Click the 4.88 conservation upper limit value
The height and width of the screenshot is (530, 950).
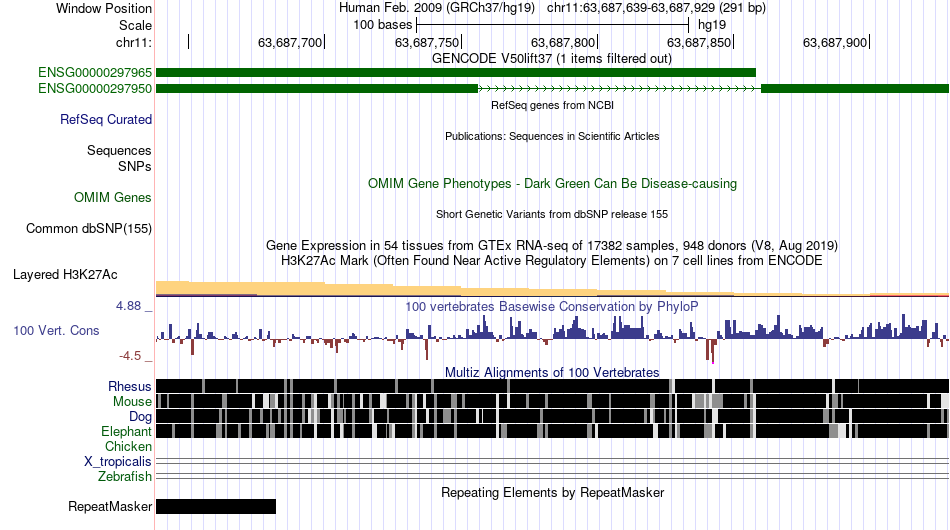coord(128,306)
